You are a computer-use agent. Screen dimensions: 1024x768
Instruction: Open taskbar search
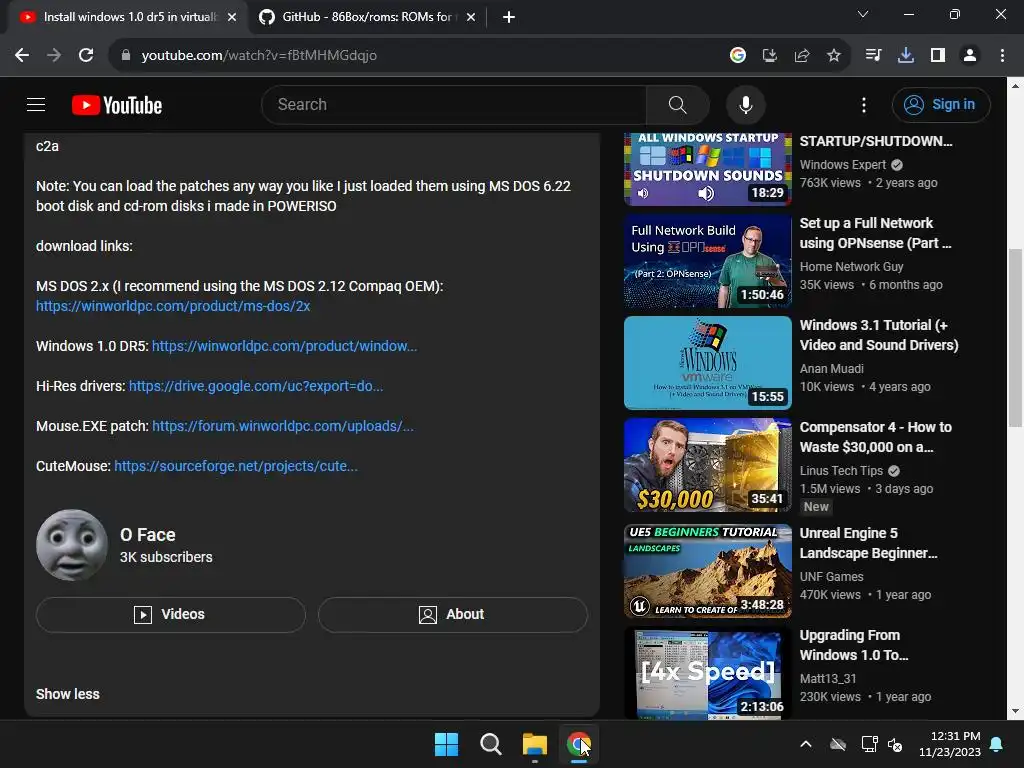(x=490, y=744)
